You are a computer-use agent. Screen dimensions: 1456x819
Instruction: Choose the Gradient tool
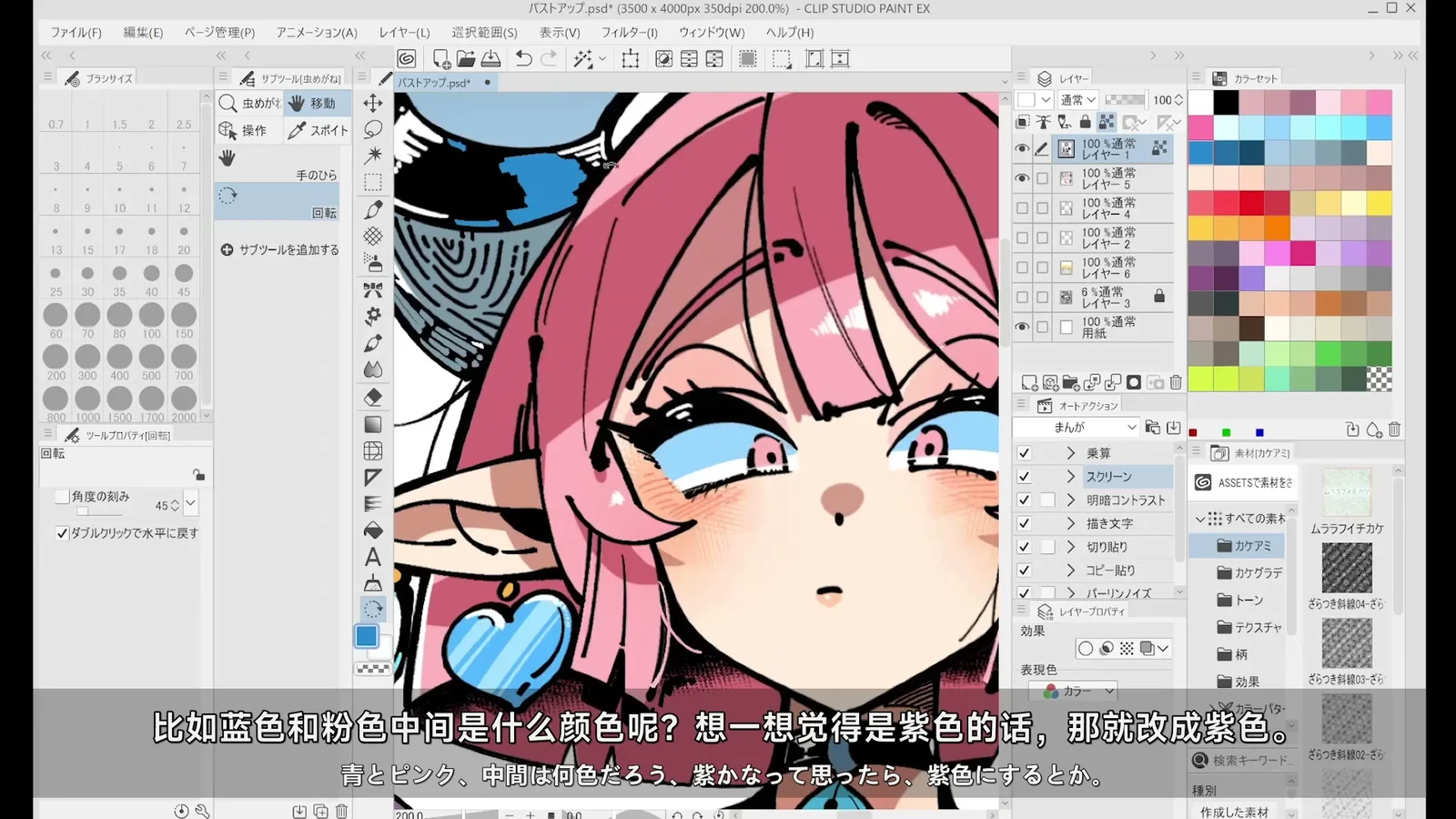(373, 424)
